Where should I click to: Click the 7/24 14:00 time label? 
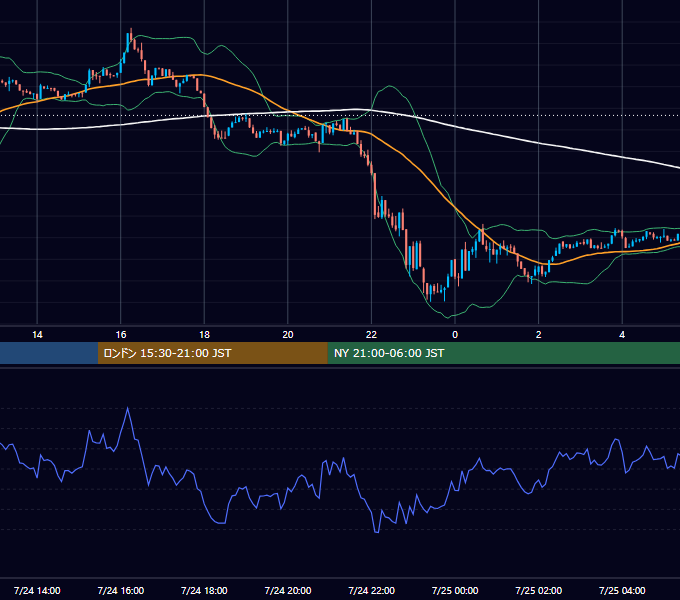(37, 590)
